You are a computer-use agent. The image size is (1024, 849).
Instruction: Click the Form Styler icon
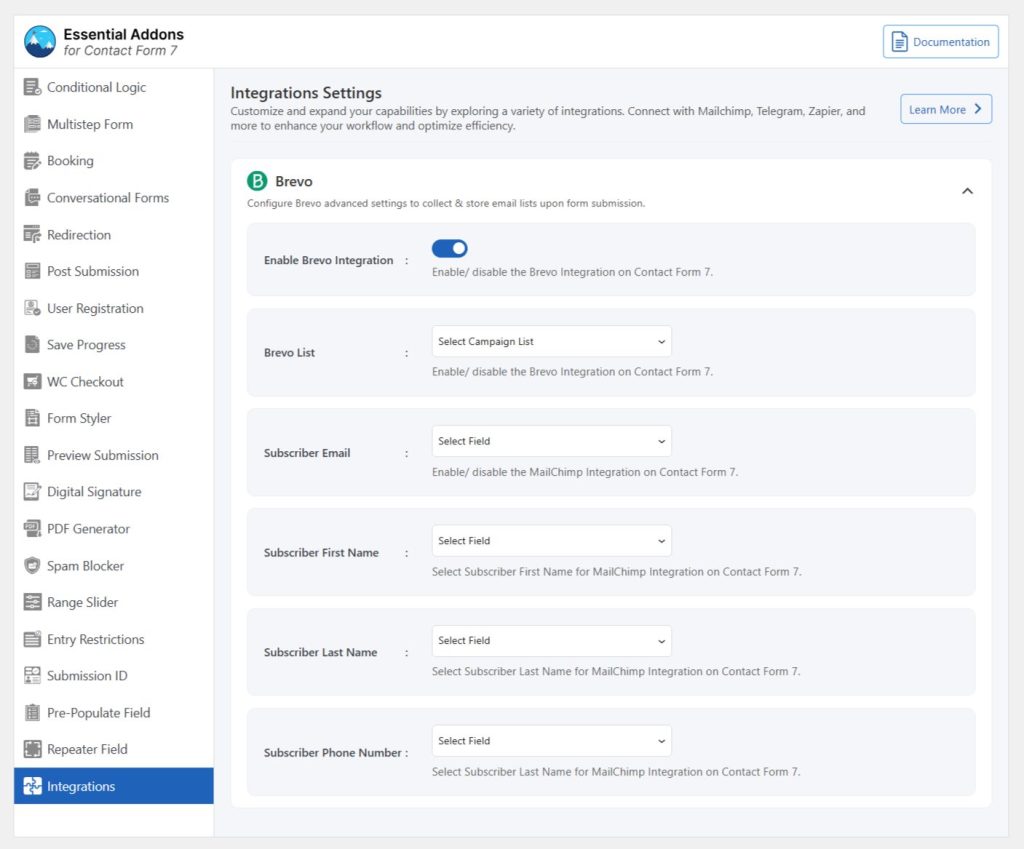(32, 418)
